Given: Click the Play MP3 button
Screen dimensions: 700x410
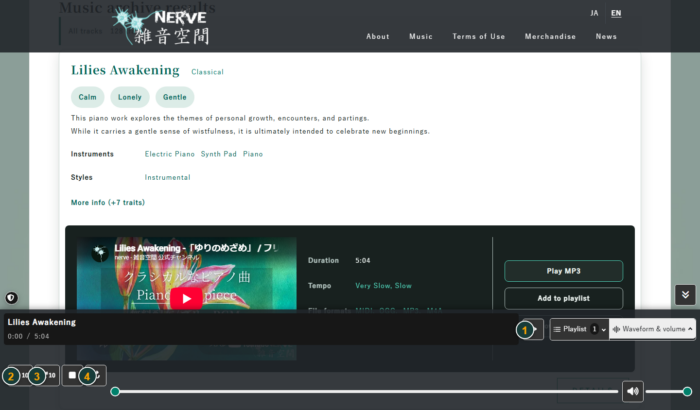Looking at the screenshot, I should 563,271.
